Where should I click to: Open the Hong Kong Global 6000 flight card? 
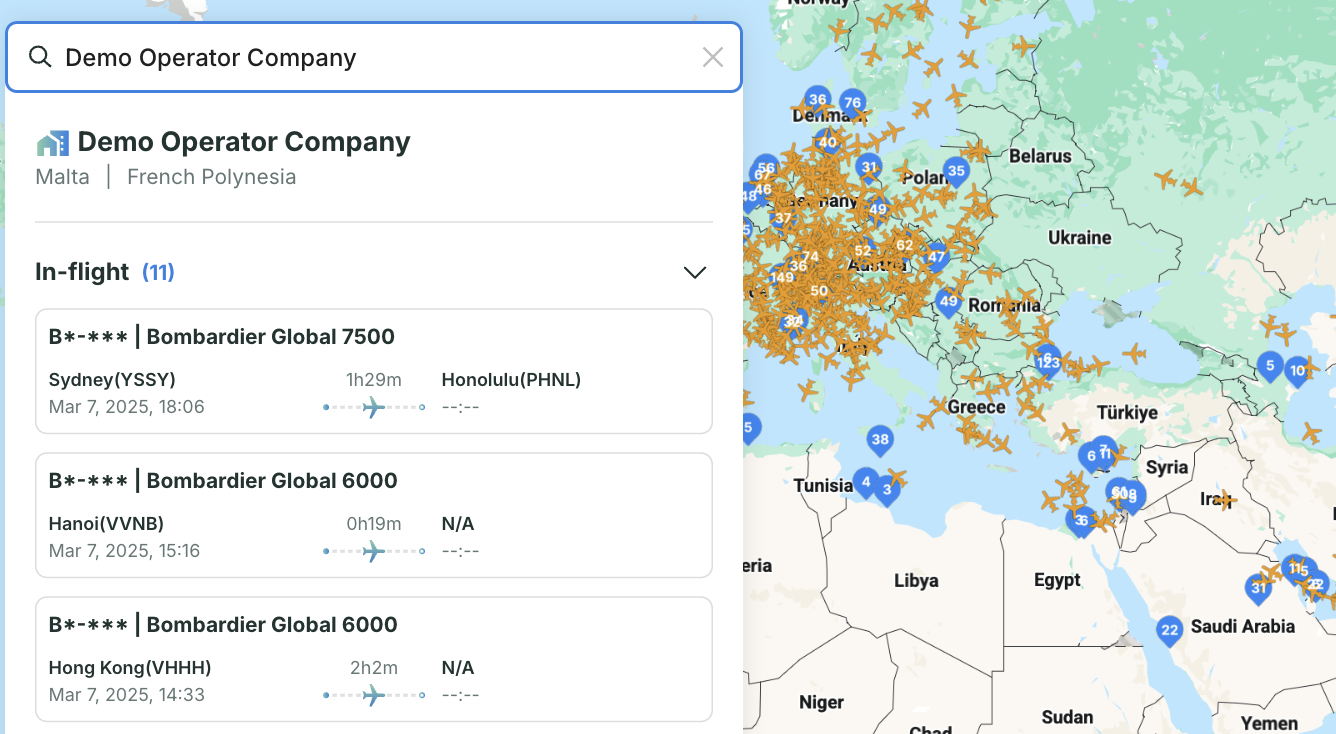pyautogui.click(x=374, y=659)
